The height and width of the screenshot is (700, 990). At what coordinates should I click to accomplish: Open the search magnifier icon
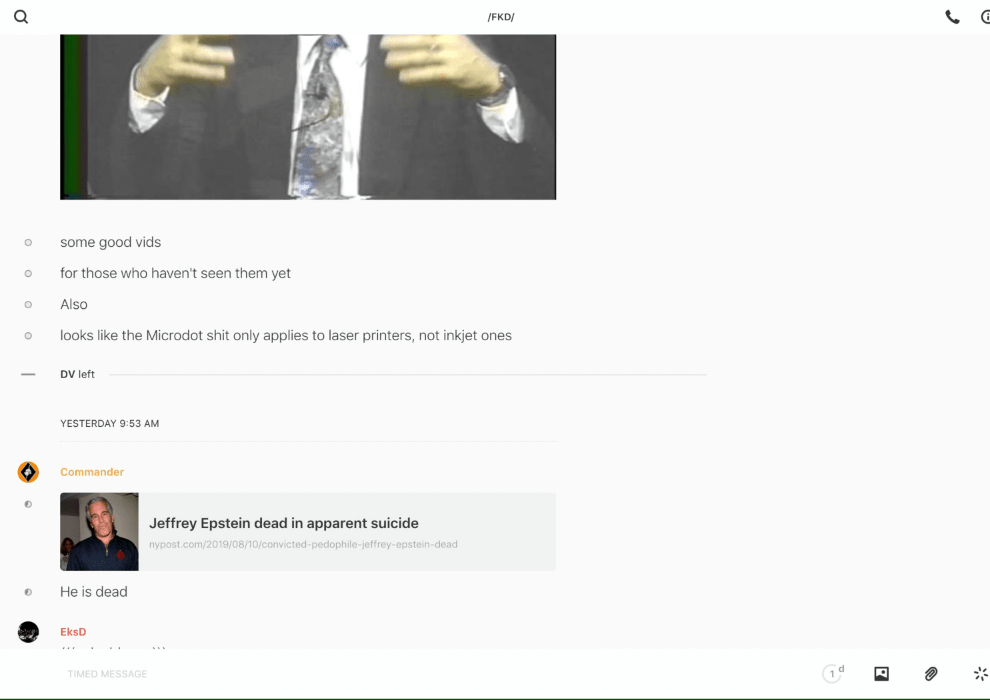tap(21, 16)
